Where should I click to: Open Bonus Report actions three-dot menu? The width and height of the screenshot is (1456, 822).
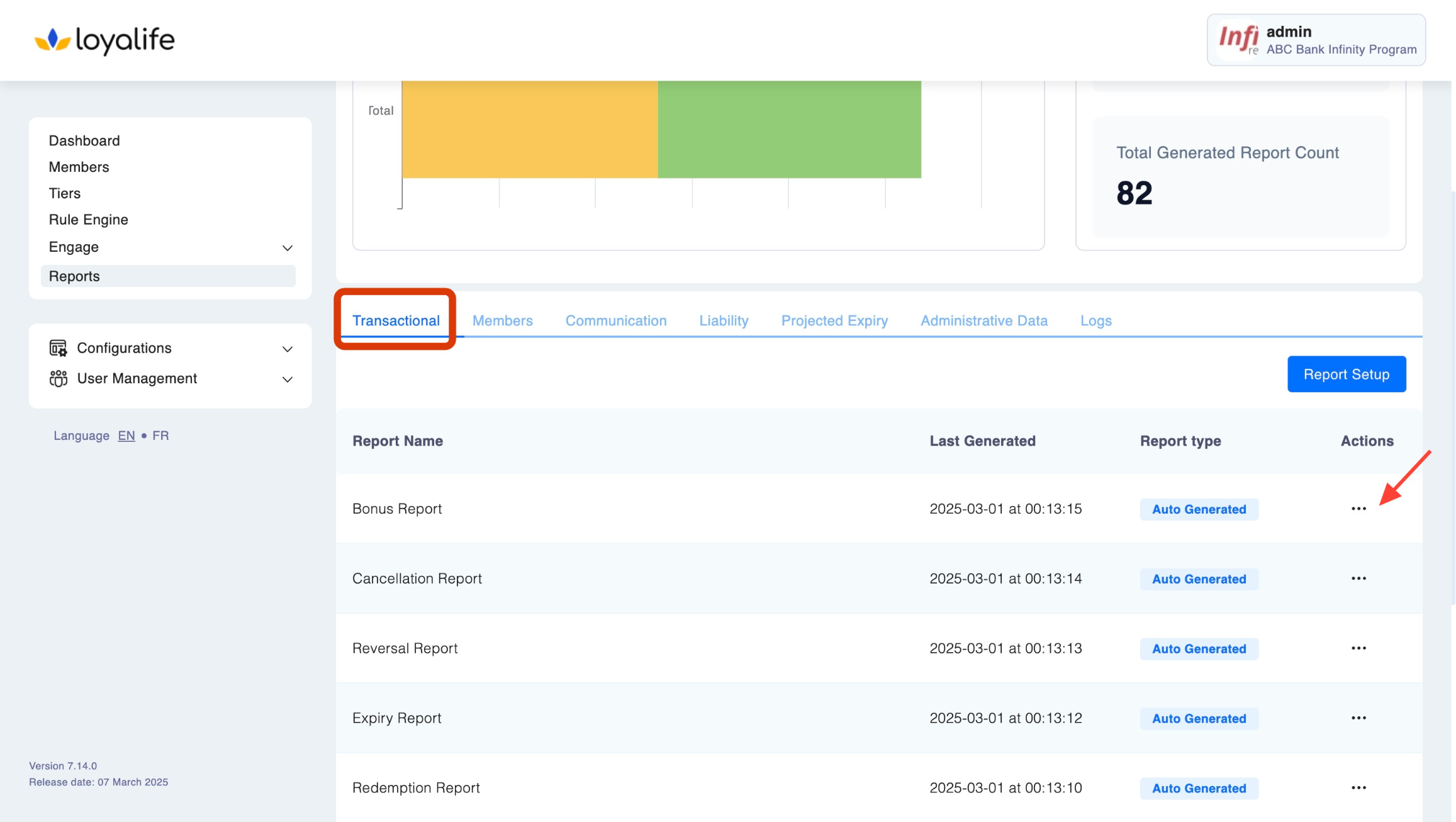coord(1358,509)
